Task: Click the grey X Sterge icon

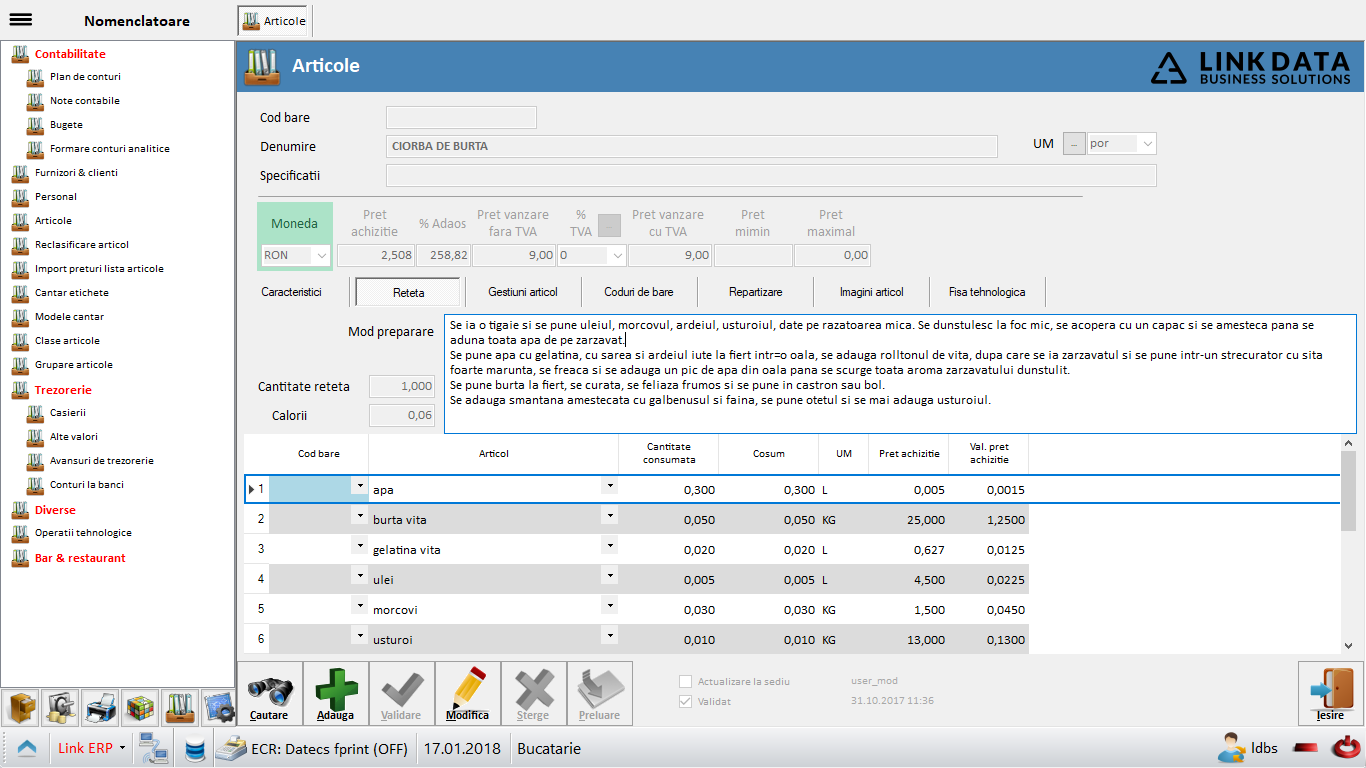Action: [x=533, y=694]
